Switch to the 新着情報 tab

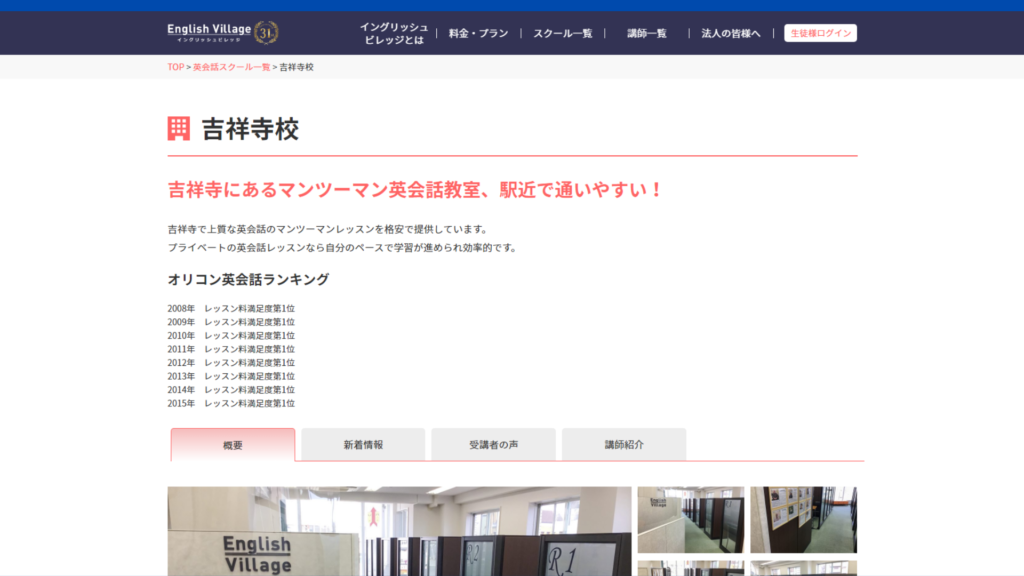click(x=363, y=444)
